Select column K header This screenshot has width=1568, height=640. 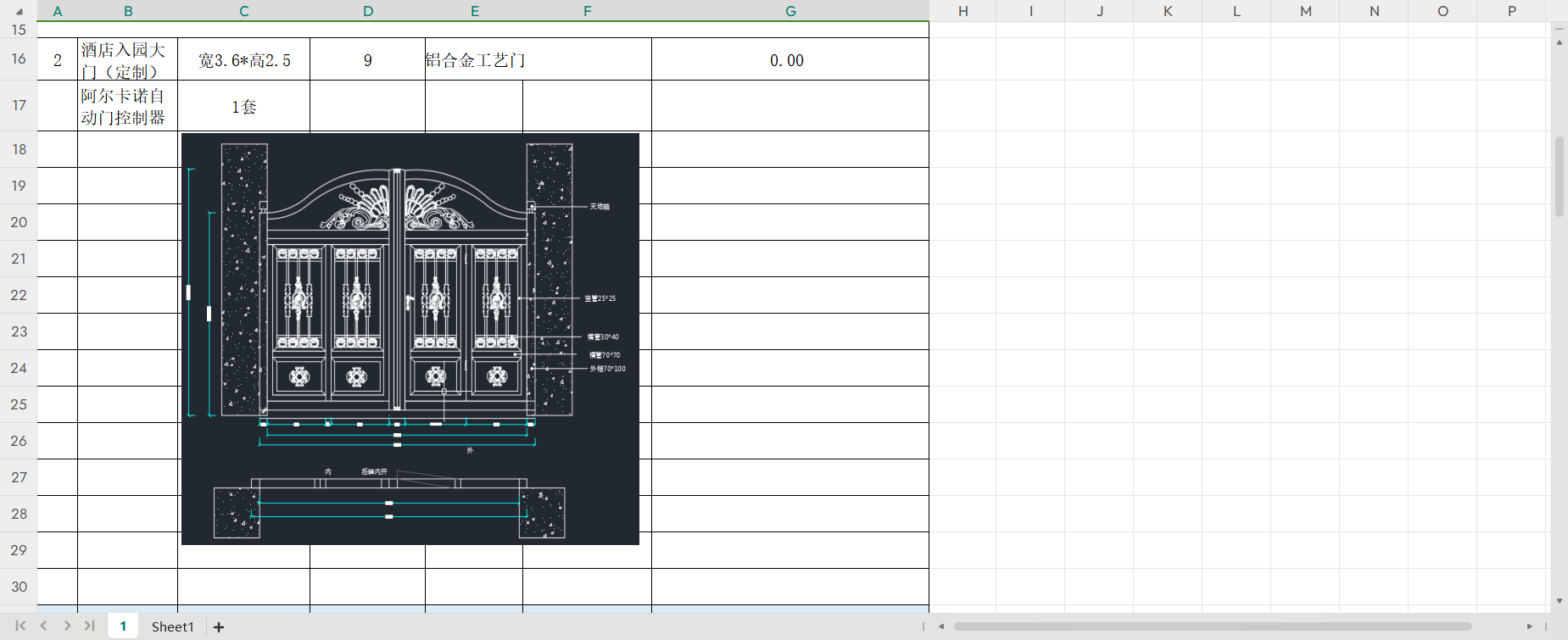[x=1168, y=11]
